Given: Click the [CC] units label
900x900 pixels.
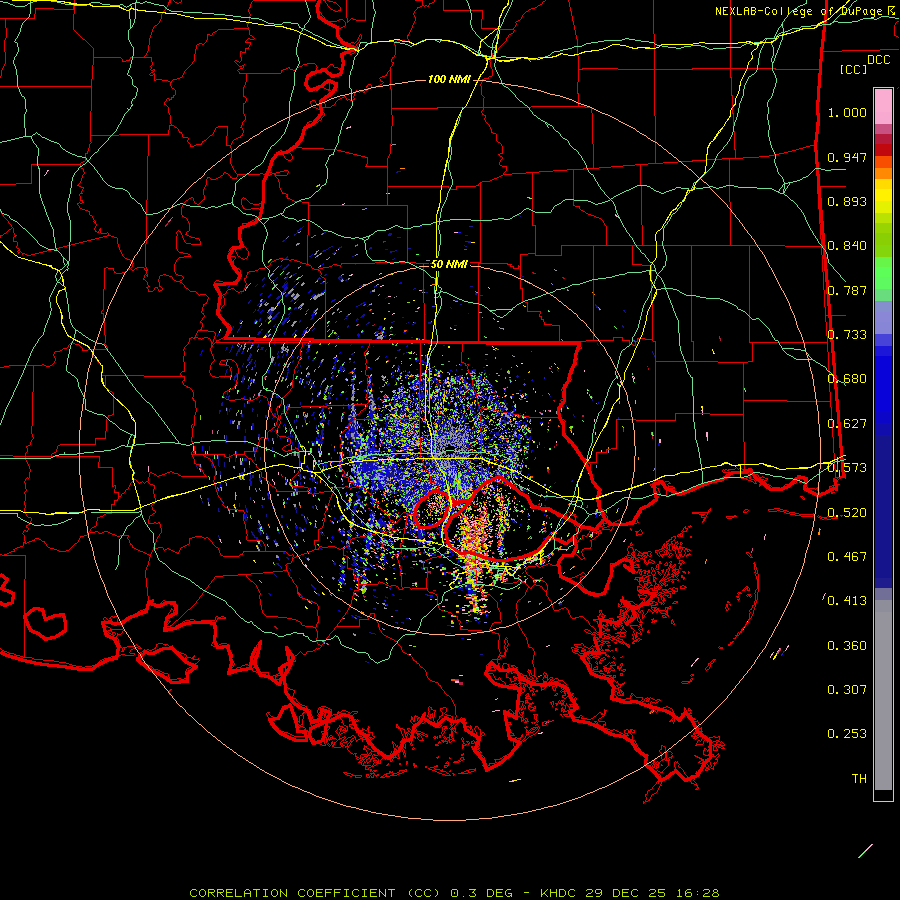Looking at the screenshot, I should 853,69.
